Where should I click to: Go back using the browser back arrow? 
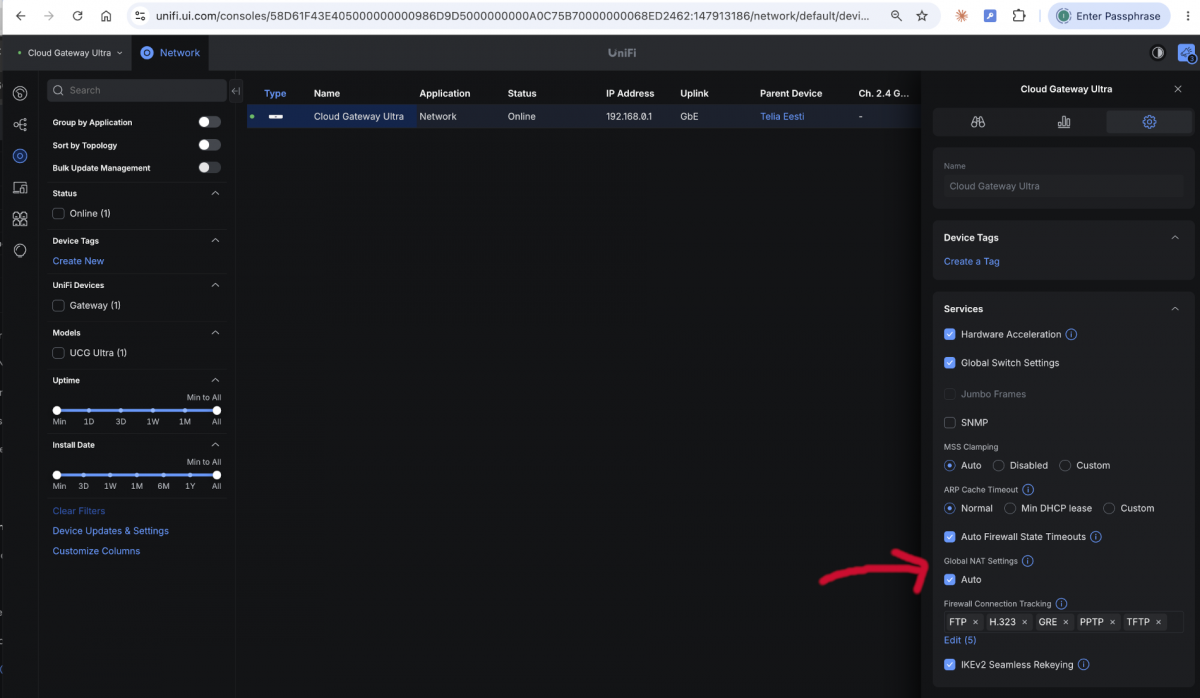click(22, 16)
